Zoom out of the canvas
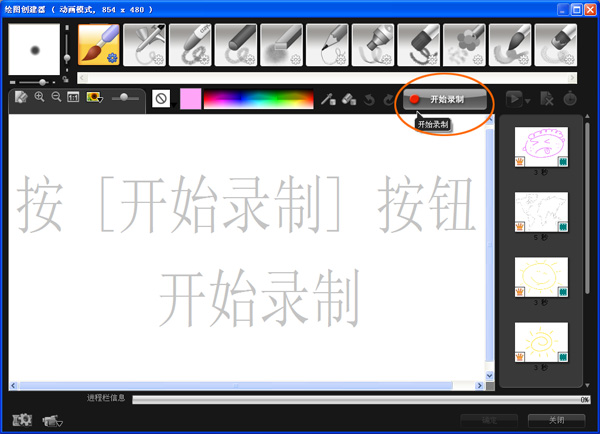Image resolution: width=600 pixels, height=434 pixels. tap(56, 97)
